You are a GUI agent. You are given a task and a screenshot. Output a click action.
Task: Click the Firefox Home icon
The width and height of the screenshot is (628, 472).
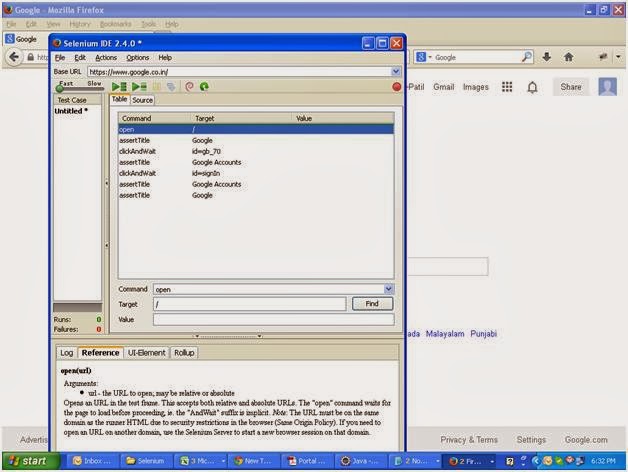(x=568, y=57)
